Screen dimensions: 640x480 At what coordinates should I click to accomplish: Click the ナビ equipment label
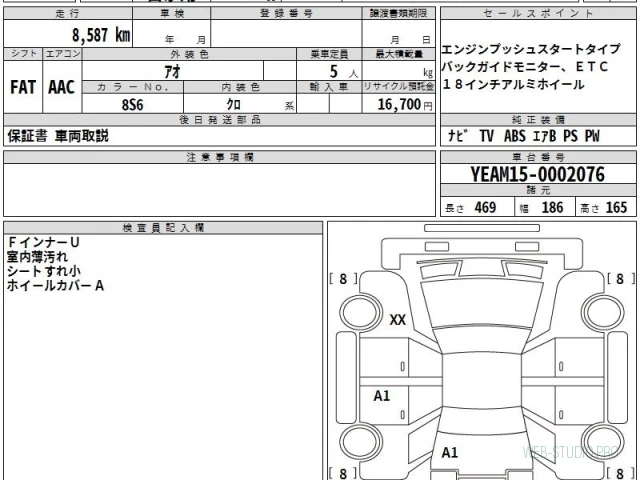pyautogui.click(x=456, y=136)
